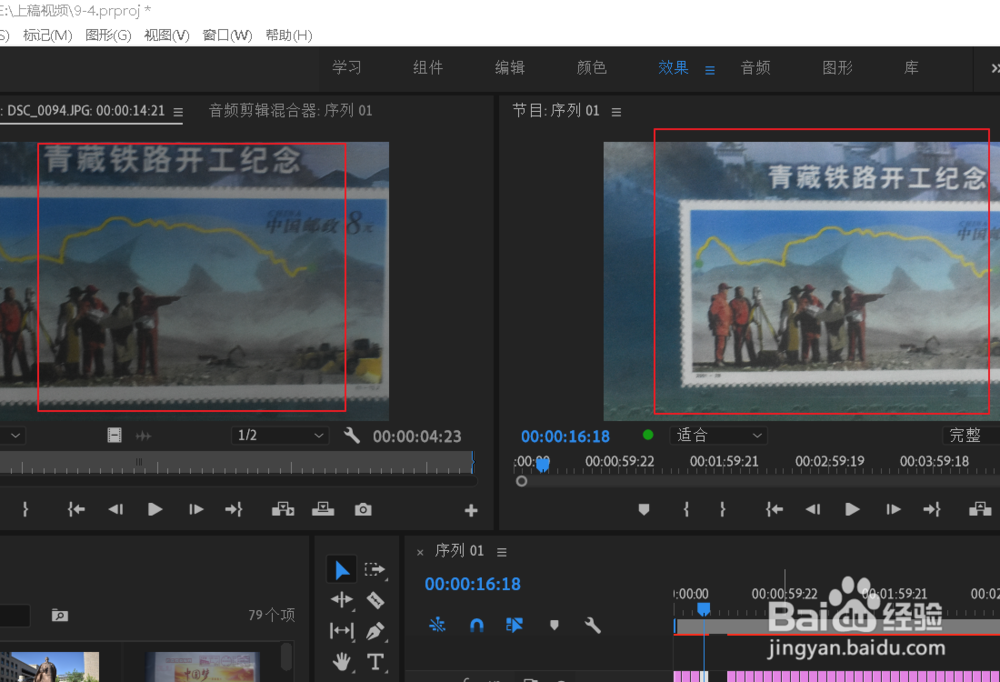Viewport: 1000px width, 682px height.
Task: Switch to 音频剪辑混合器 tab
Action: pos(291,111)
